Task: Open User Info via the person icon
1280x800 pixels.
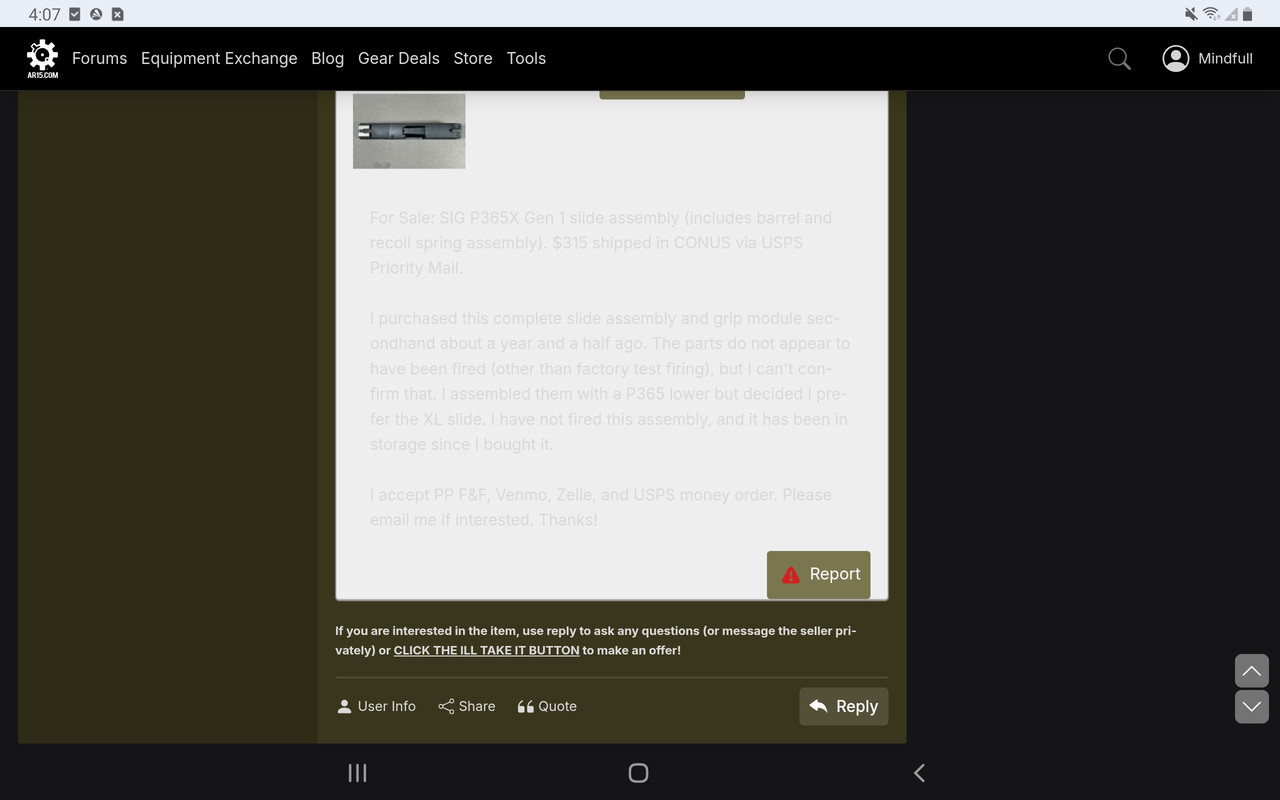Action: 344,706
